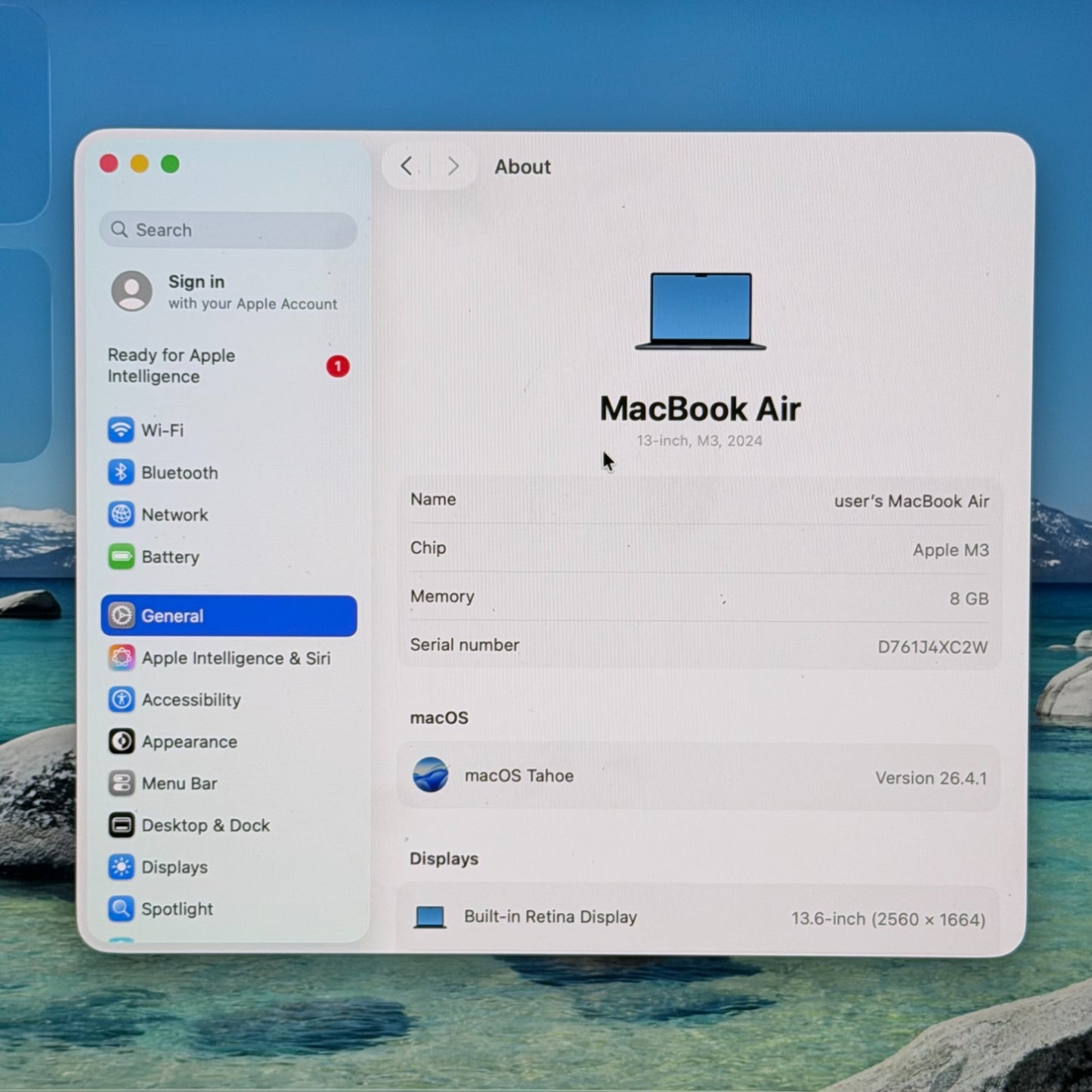Open the Battery icon in sidebar
1092x1092 pixels.
coord(121,557)
